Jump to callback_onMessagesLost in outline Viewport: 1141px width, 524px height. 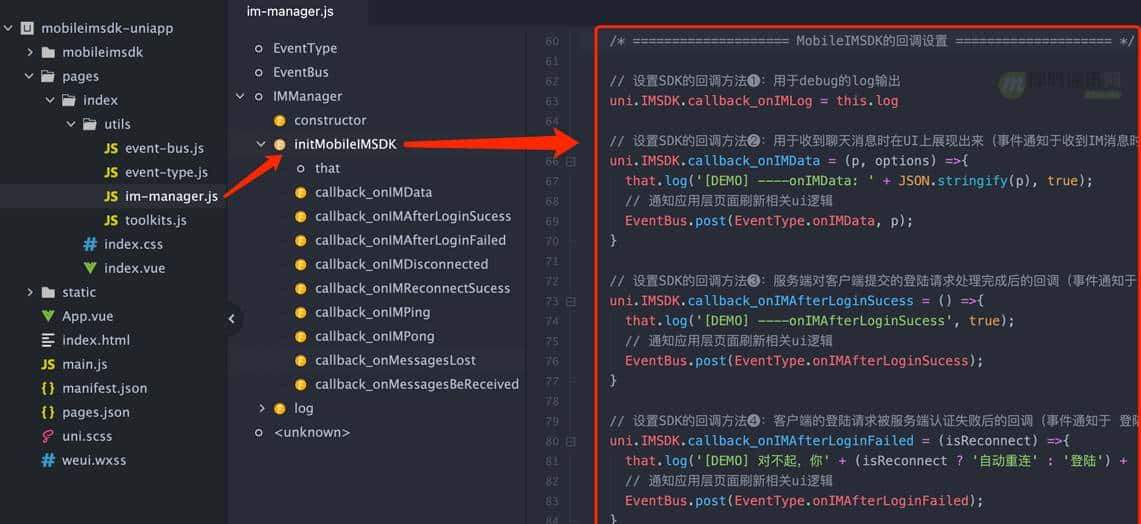click(x=396, y=360)
